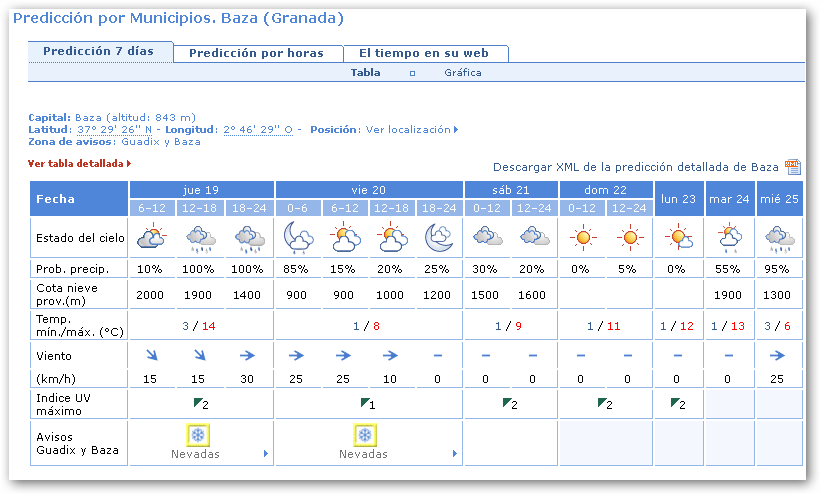Click the wind arrow icon for mié 25
820x494 pixels.
click(x=780, y=355)
